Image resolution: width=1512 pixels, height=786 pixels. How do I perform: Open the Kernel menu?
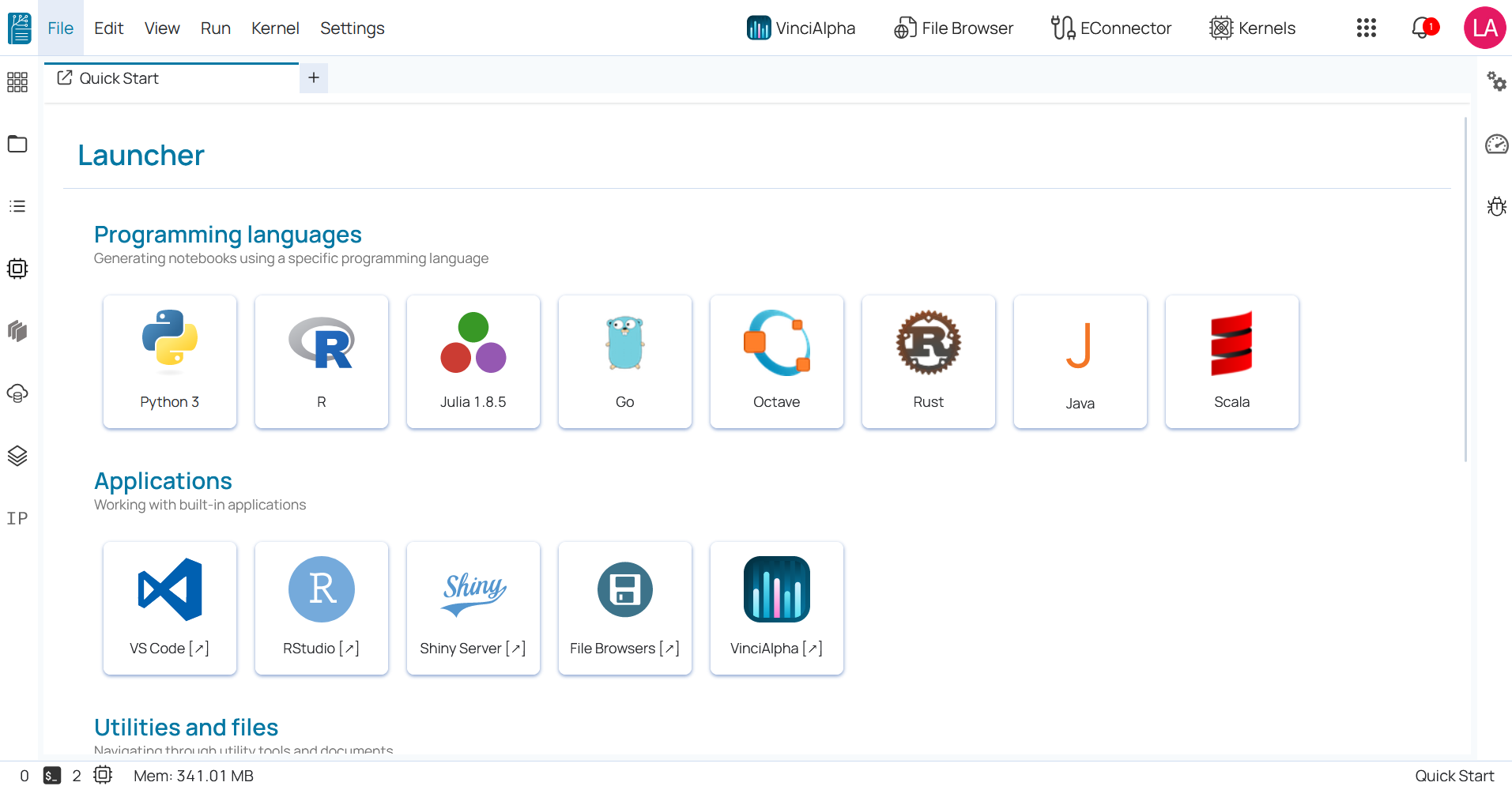point(275,28)
